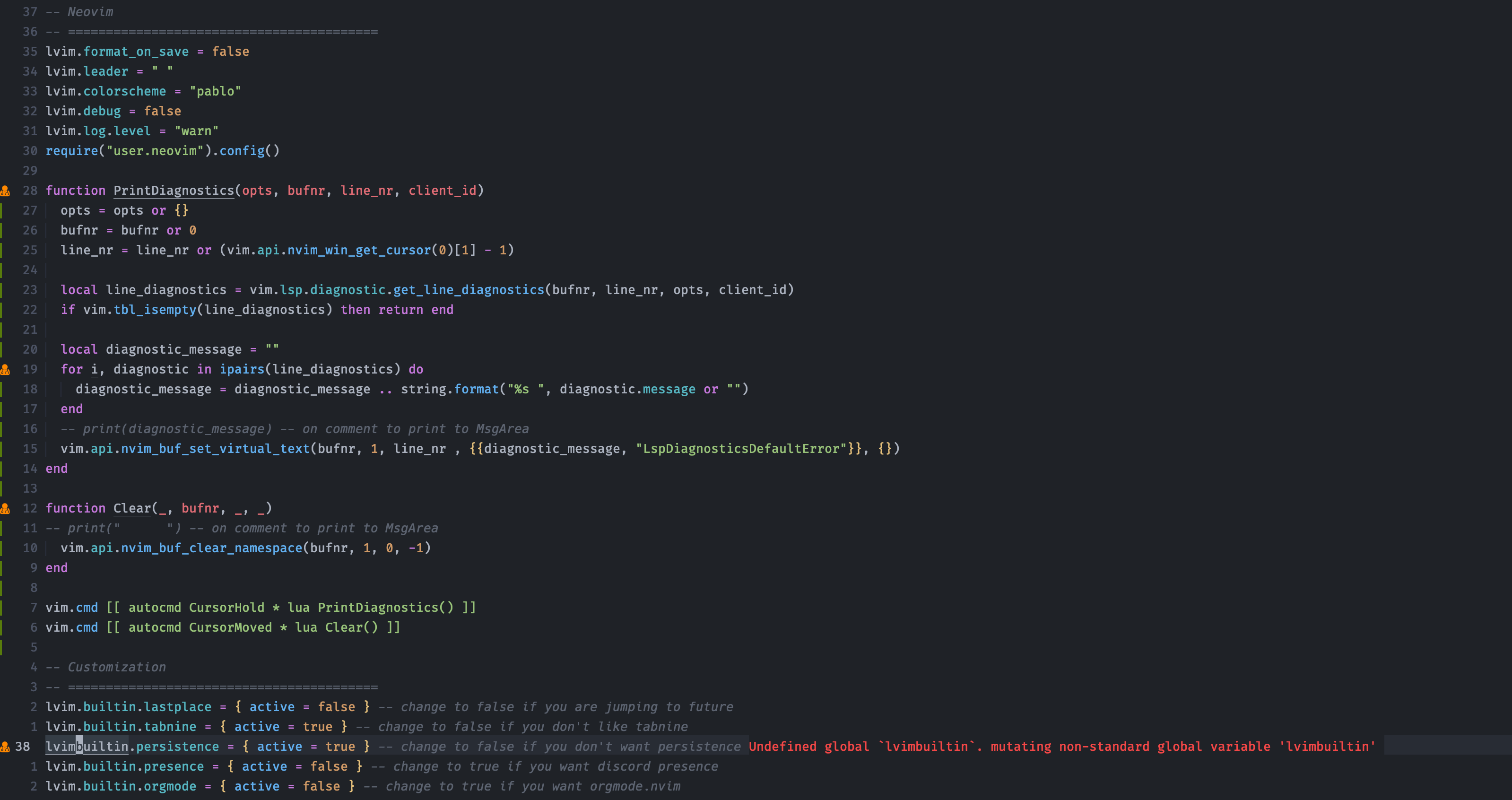This screenshot has width=1512, height=800.
Task: Click the 'for' keyword starting the ipairs loop
Action: coord(71,370)
